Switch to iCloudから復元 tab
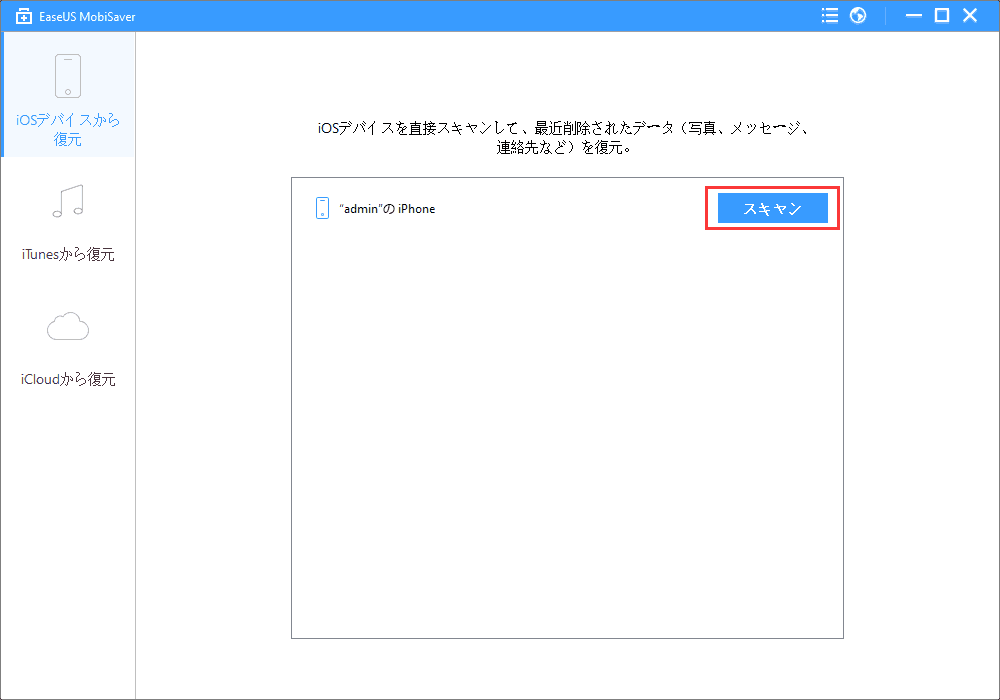This screenshot has width=1000, height=700. [68, 348]
